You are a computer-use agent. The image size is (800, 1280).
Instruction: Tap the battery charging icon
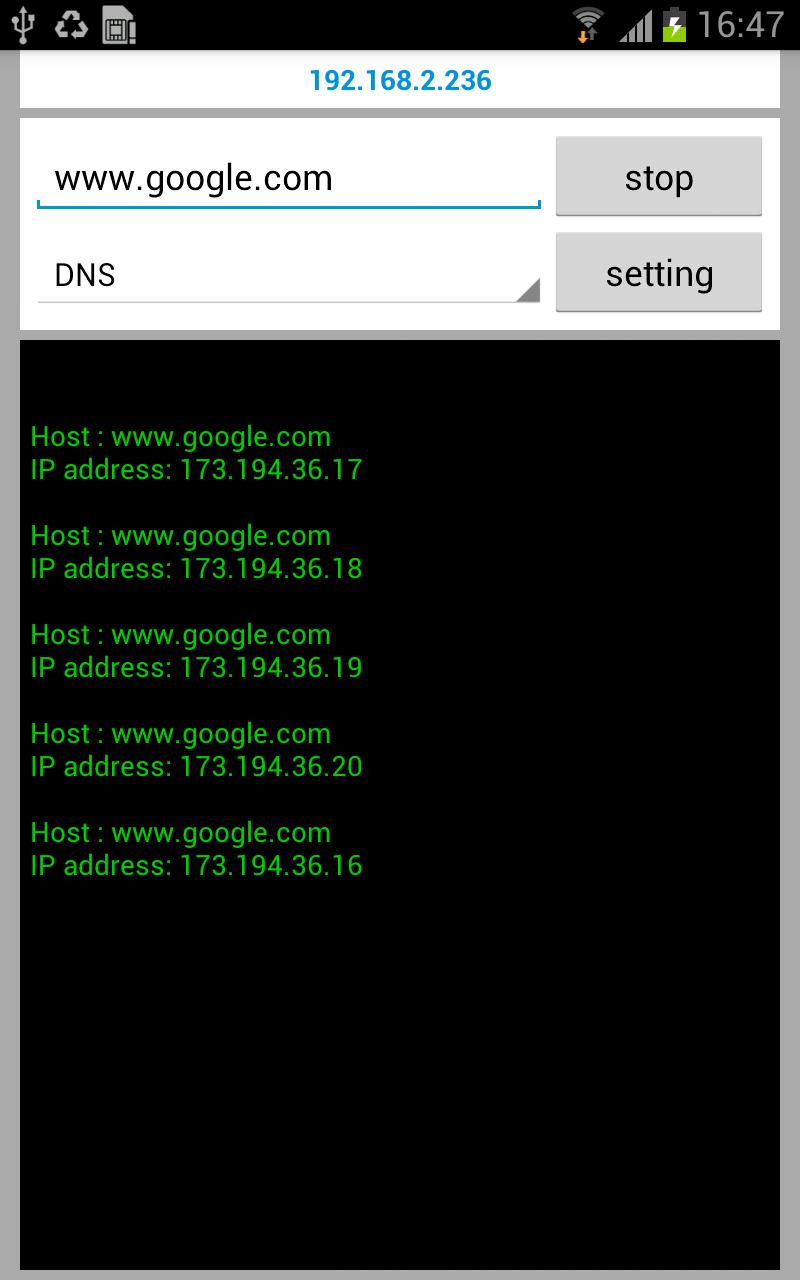pos(675,25)
